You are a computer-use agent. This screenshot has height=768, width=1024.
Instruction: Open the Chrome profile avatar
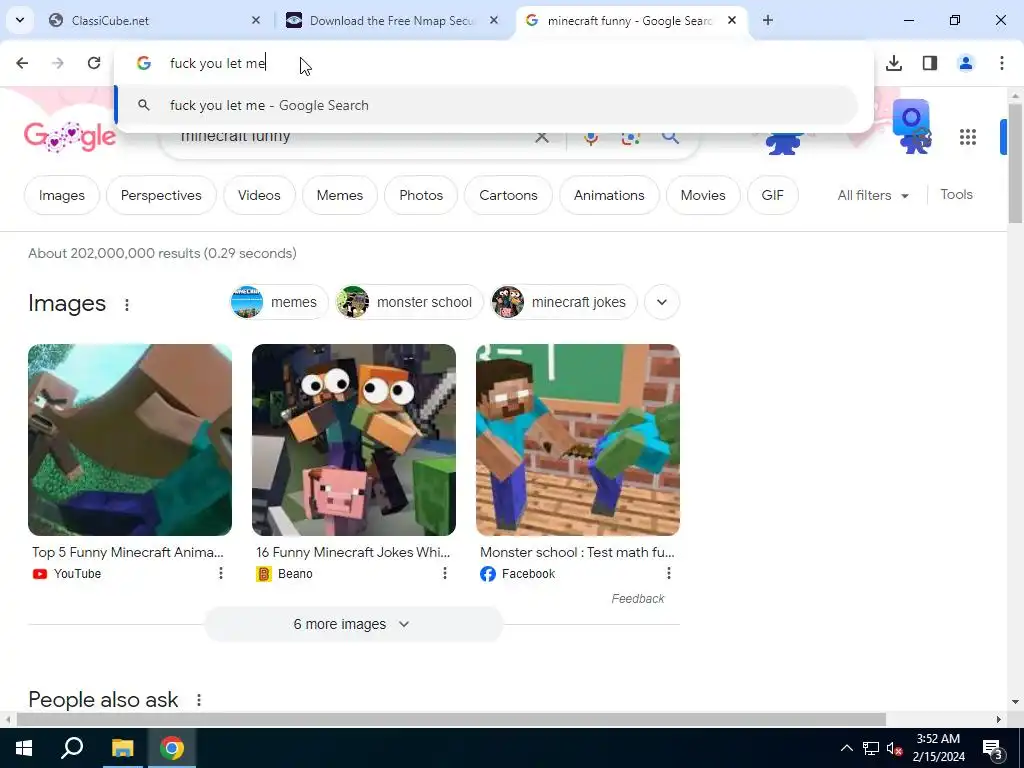coord(966,63)
